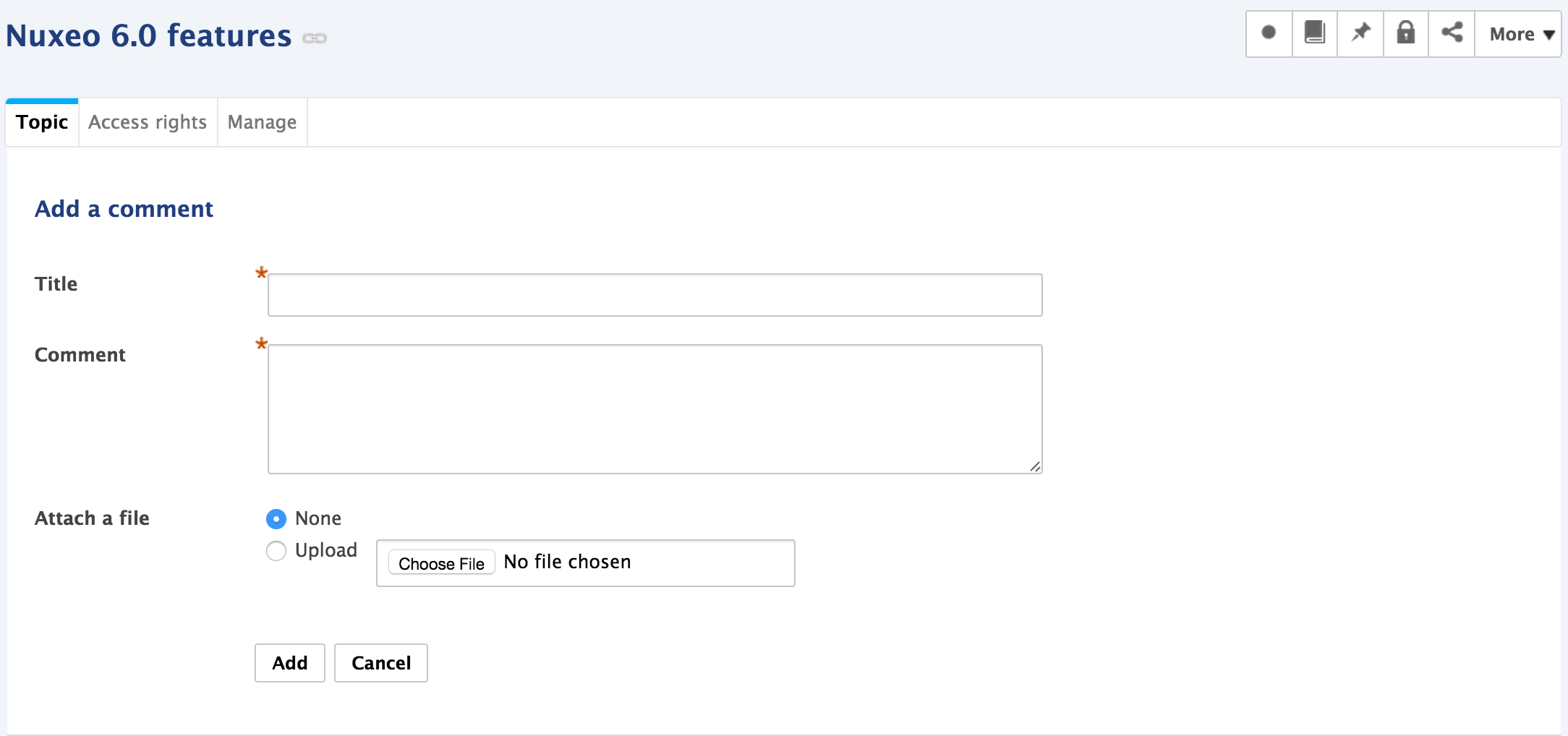Open the Manage tab
This screenshot has height=736, width=1568.
point(262,123)
